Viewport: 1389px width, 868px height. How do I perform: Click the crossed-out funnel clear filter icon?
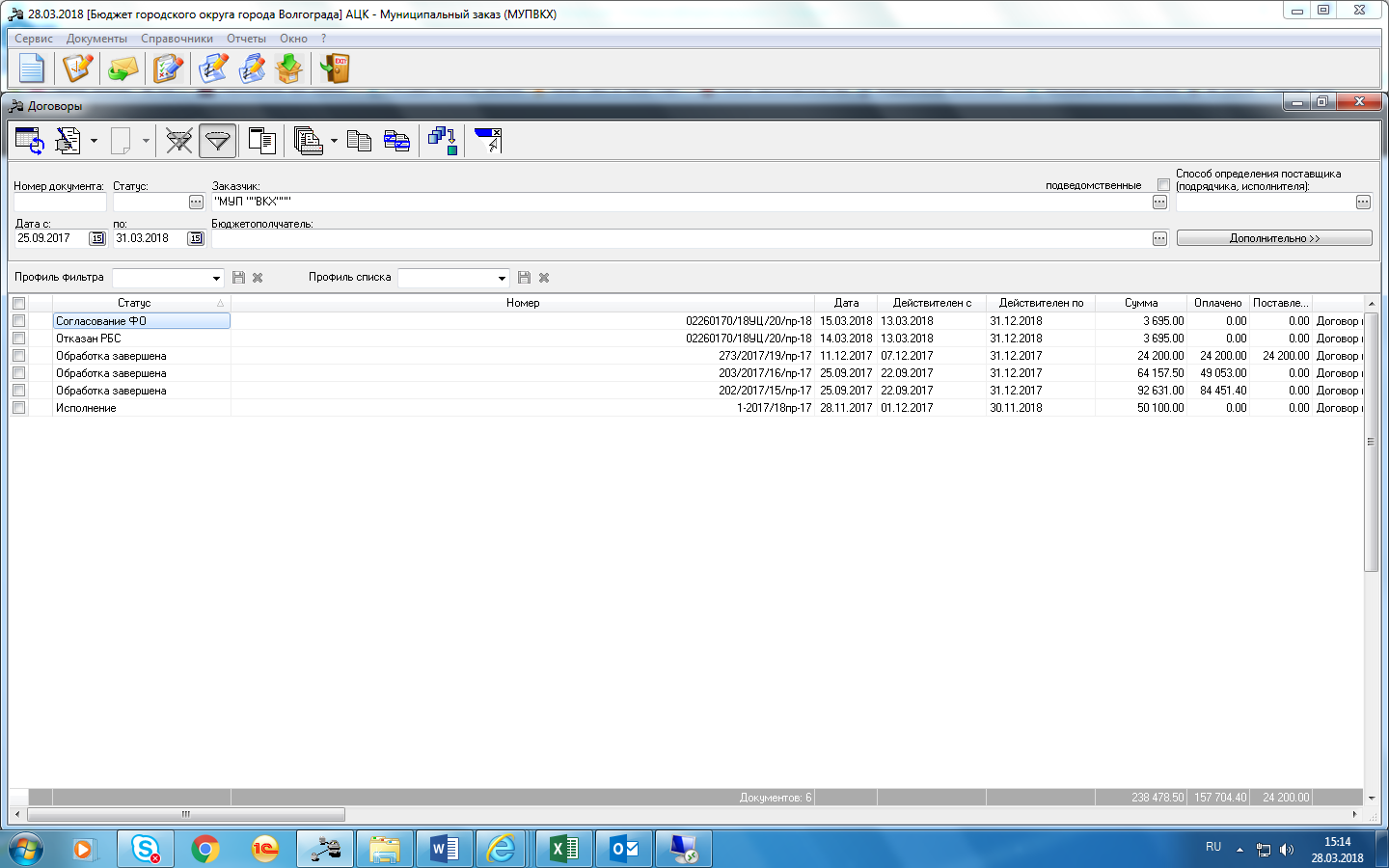178,141
